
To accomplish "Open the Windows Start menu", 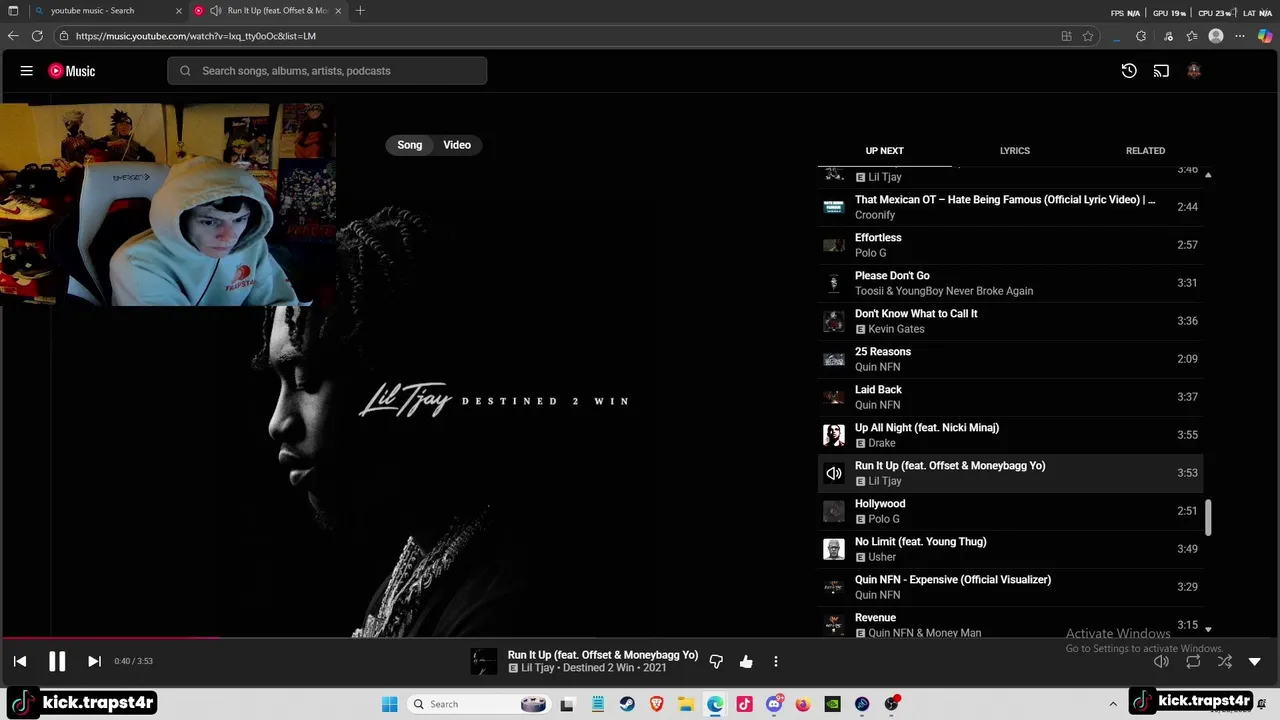I will tap(390, 704).
